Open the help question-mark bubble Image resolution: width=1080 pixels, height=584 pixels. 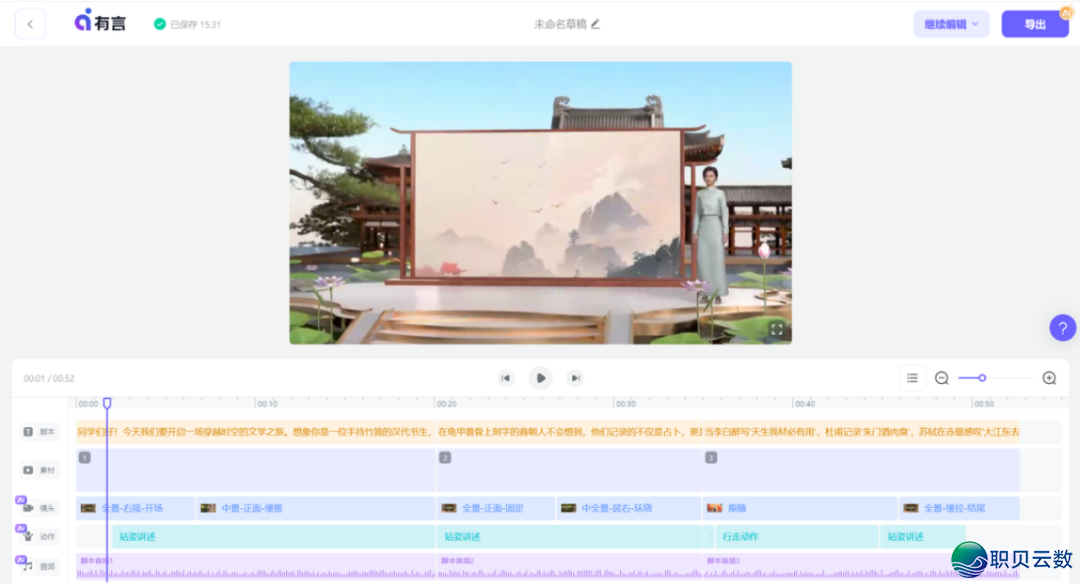1062,327
